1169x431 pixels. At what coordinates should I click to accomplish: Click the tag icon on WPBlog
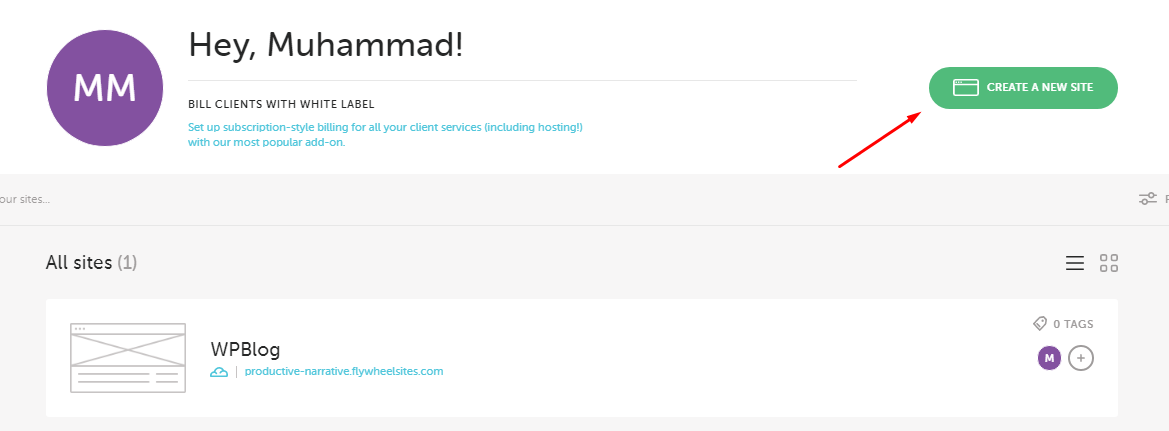(1039, 323)
